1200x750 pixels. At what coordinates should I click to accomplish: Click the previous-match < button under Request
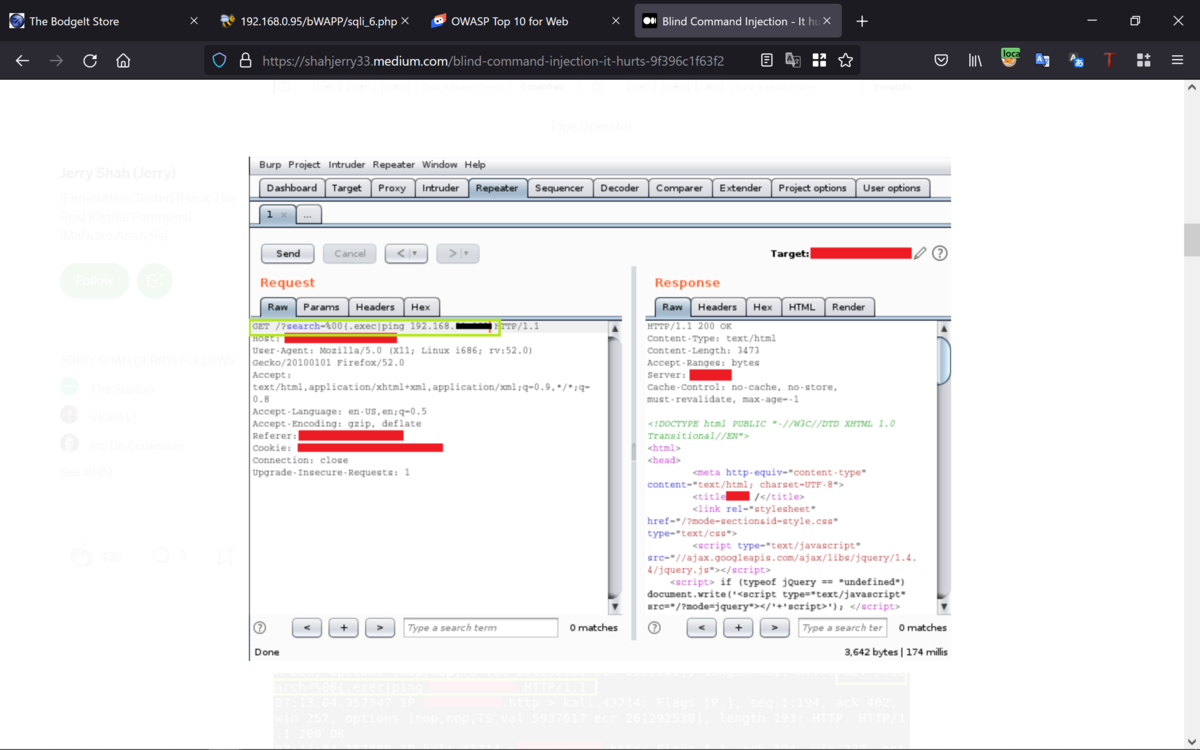307,628
